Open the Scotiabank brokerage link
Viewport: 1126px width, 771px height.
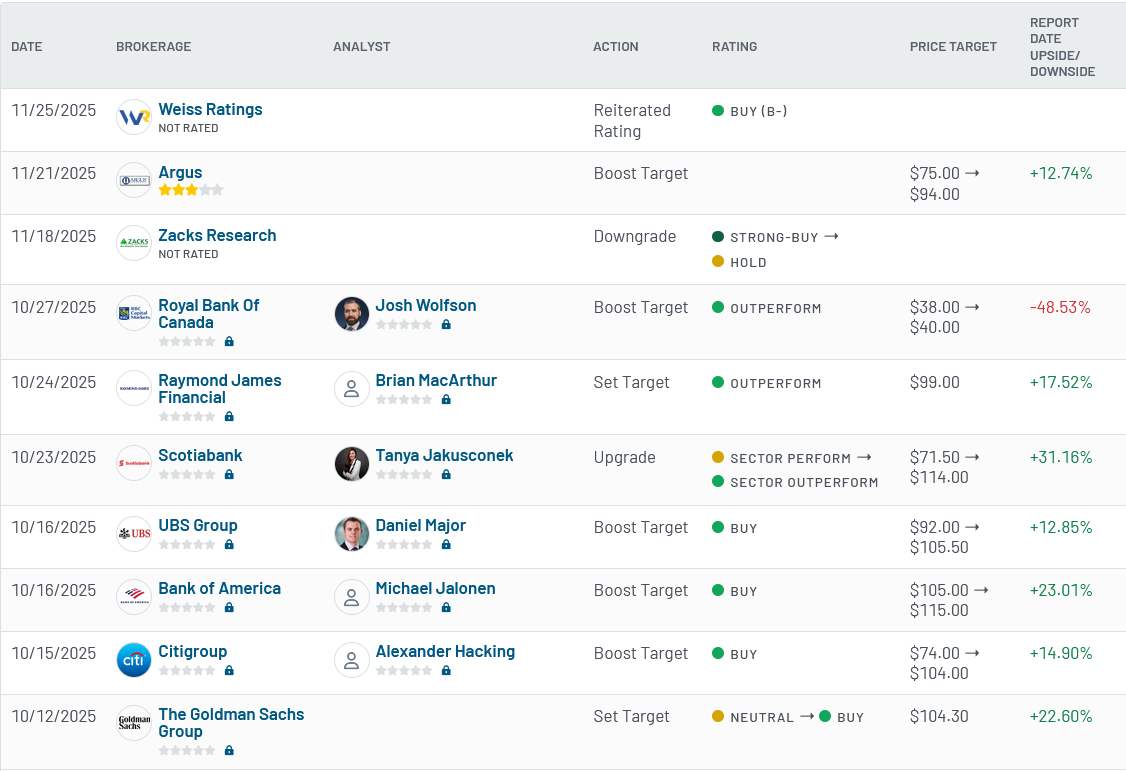[200, 455]
